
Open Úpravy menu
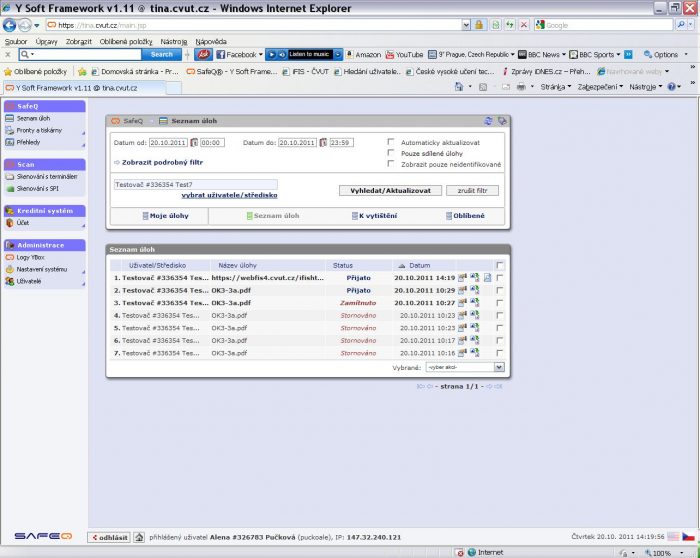pyautogui.click(x=46, y=42)
